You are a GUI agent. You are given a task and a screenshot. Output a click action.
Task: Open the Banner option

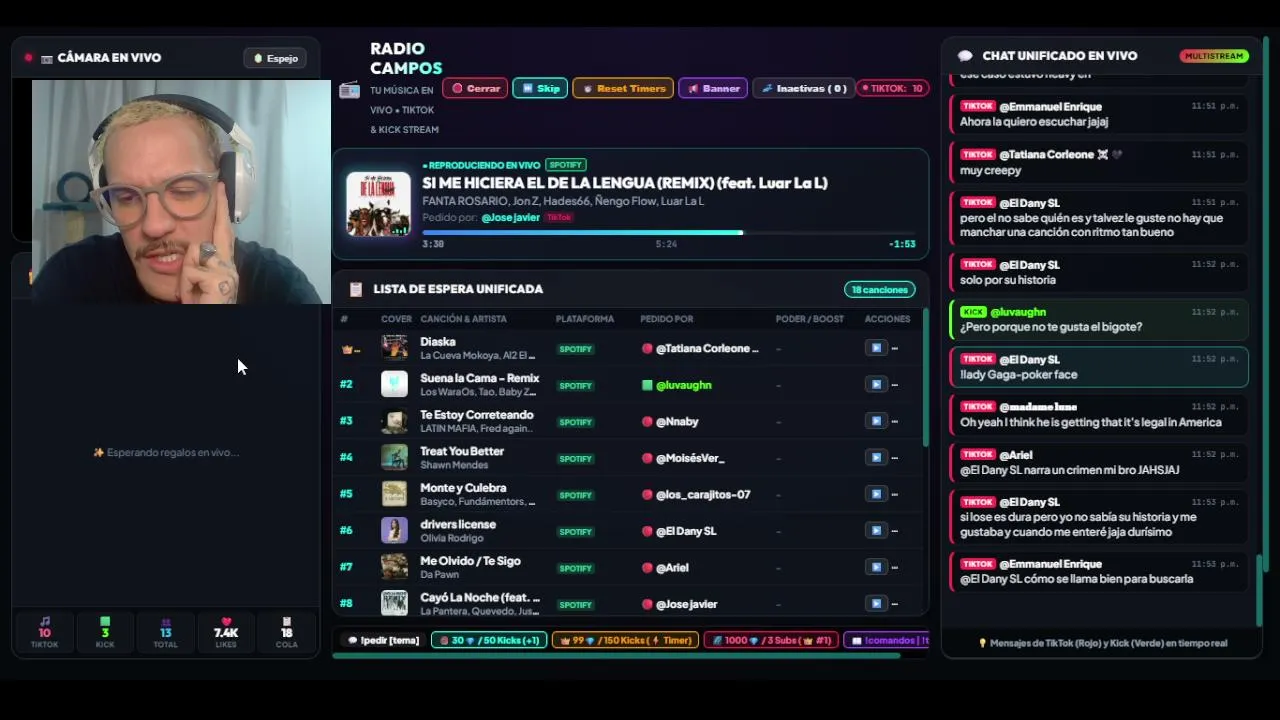coord(713,88)
